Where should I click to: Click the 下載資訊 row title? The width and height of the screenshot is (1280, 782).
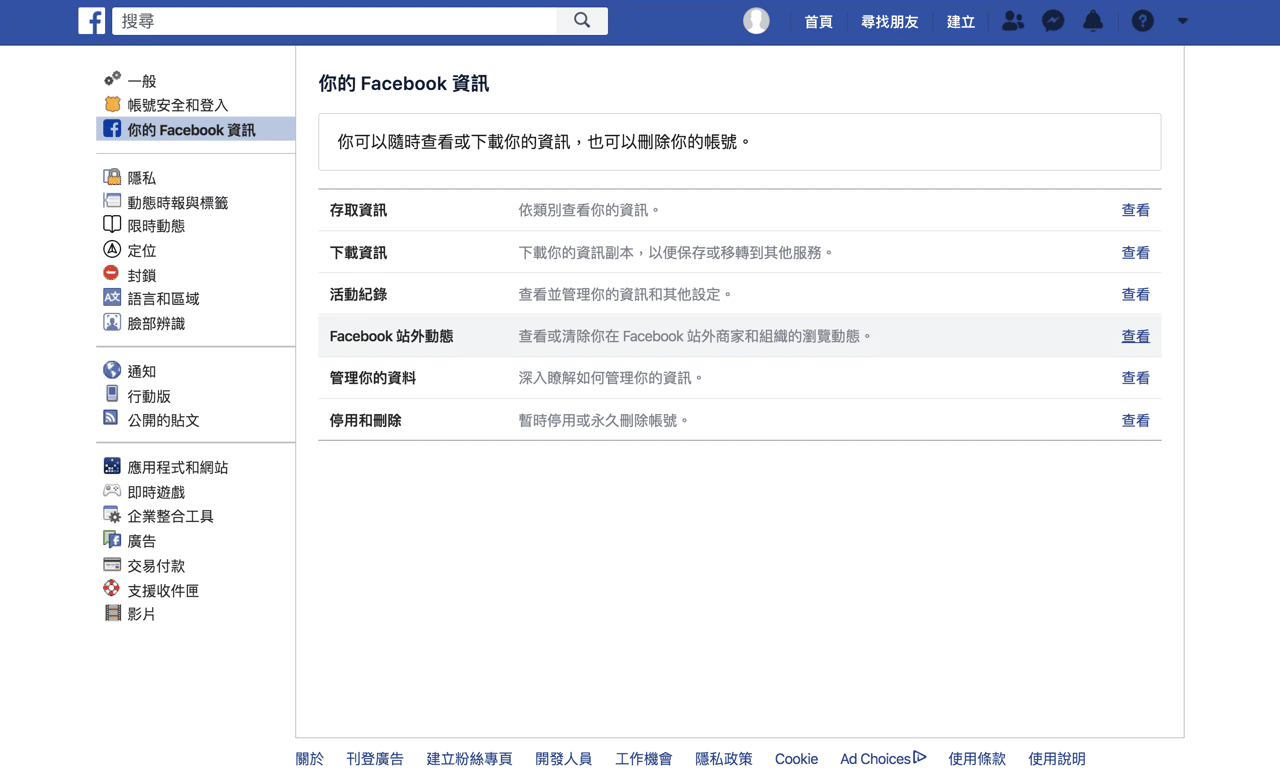[358, 252]
